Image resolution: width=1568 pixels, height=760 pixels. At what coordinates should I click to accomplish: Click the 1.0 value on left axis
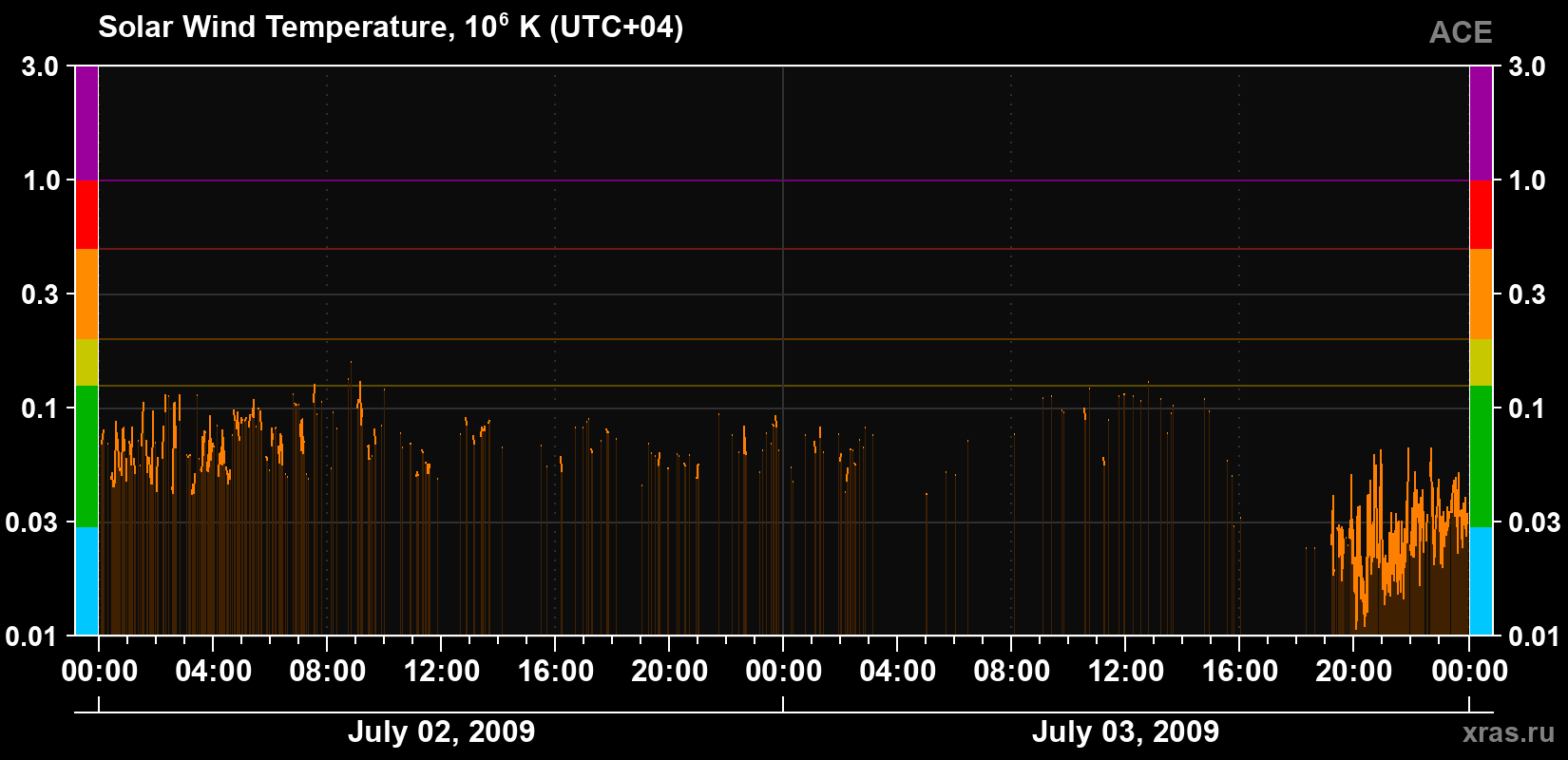coord(41,180)
